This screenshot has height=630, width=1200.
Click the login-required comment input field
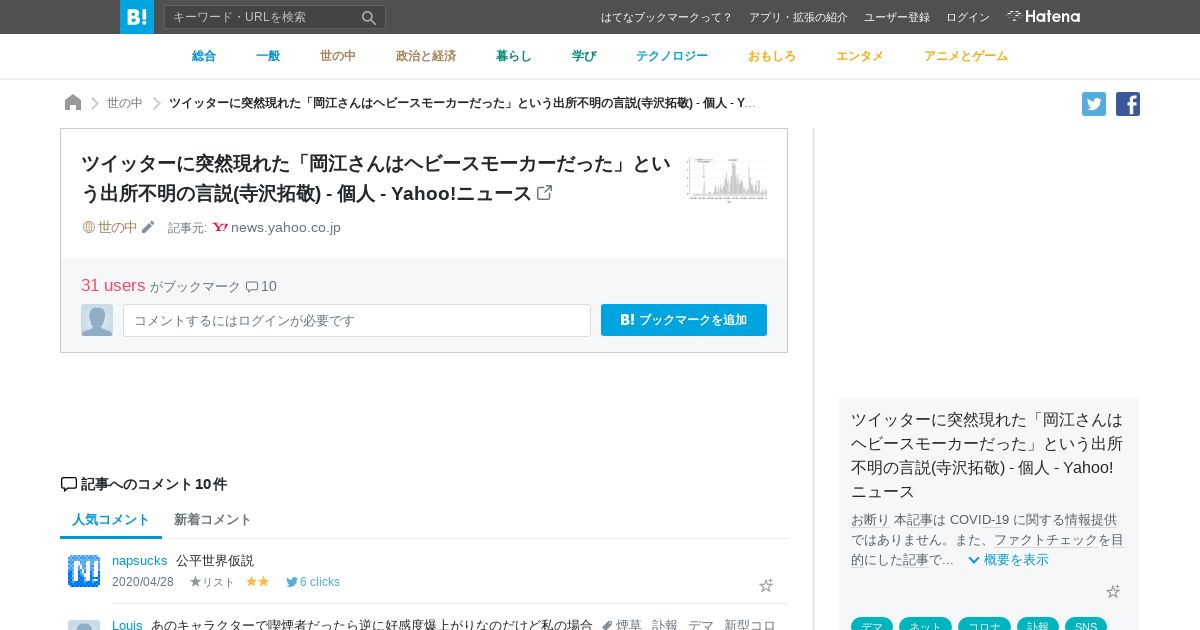(357, 320)
